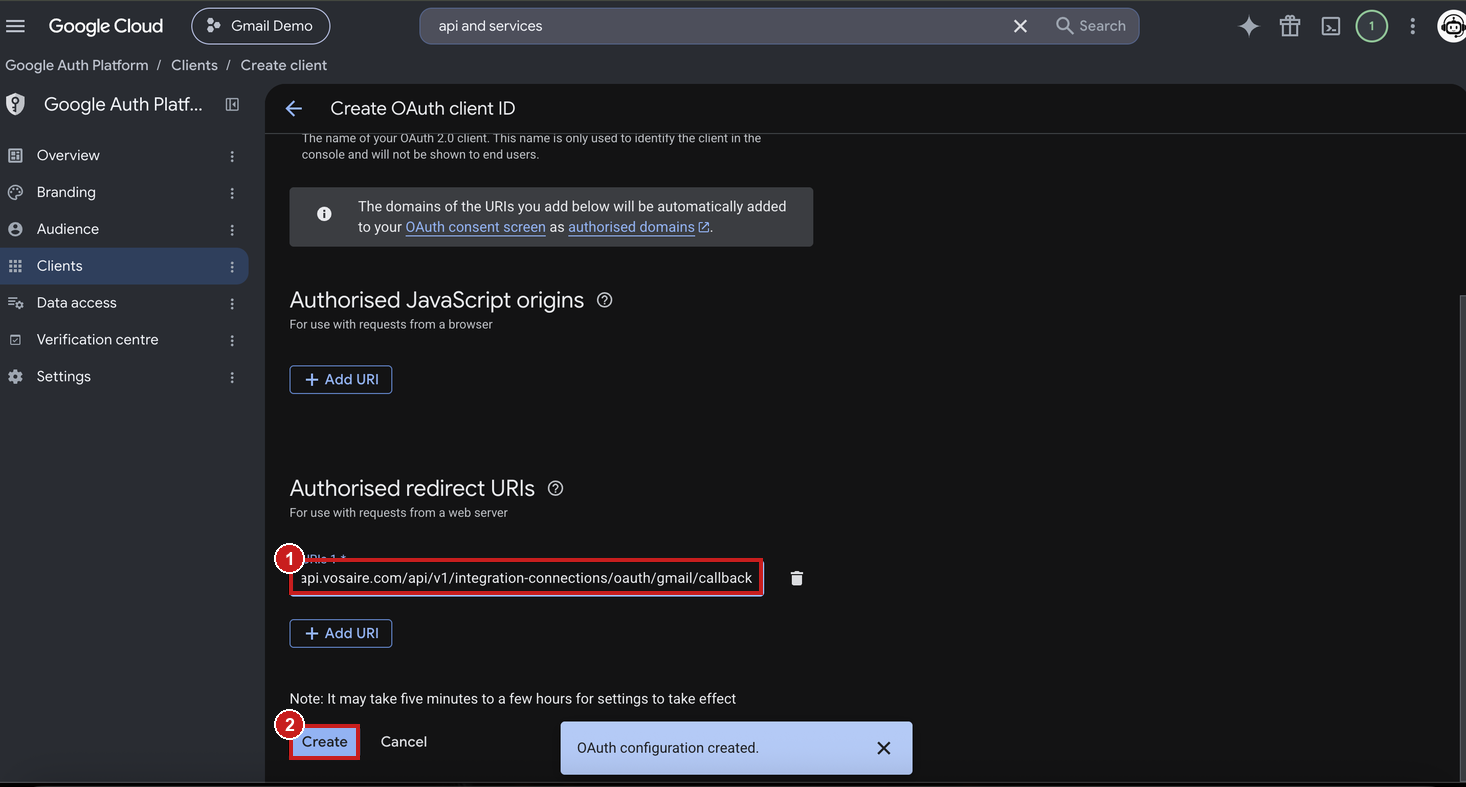1466x787 pixels.
Task: Open Data access row three-dot menu
Action: 232,304
